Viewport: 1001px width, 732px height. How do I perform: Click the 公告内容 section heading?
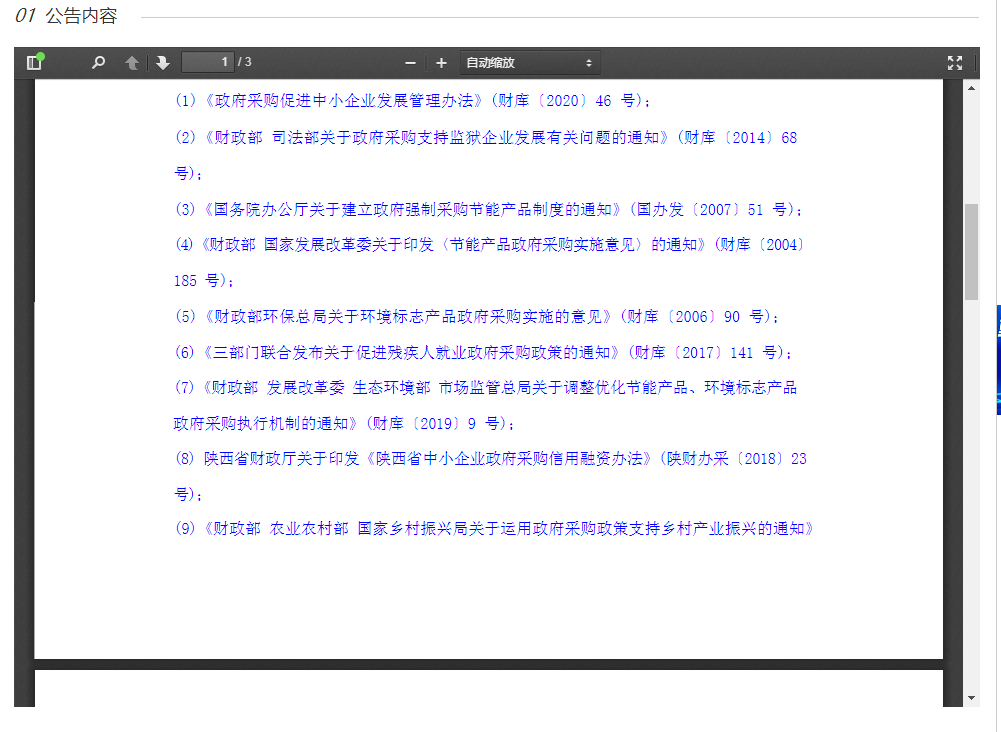pyautogui.click(x=81, y=17)
